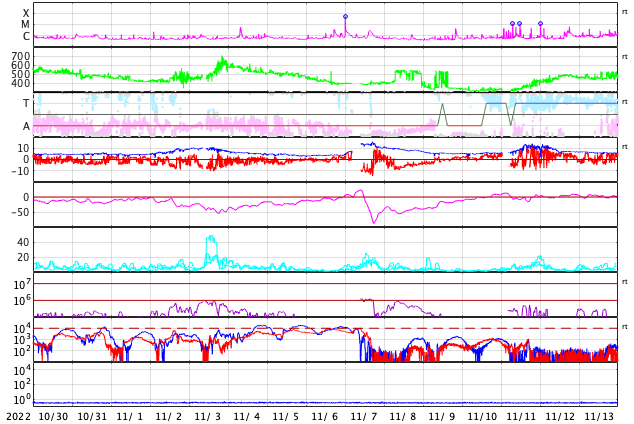Click the '10/31' date label
The height and width of the screenshot is (424, 634).
click(x=92, y=417)
